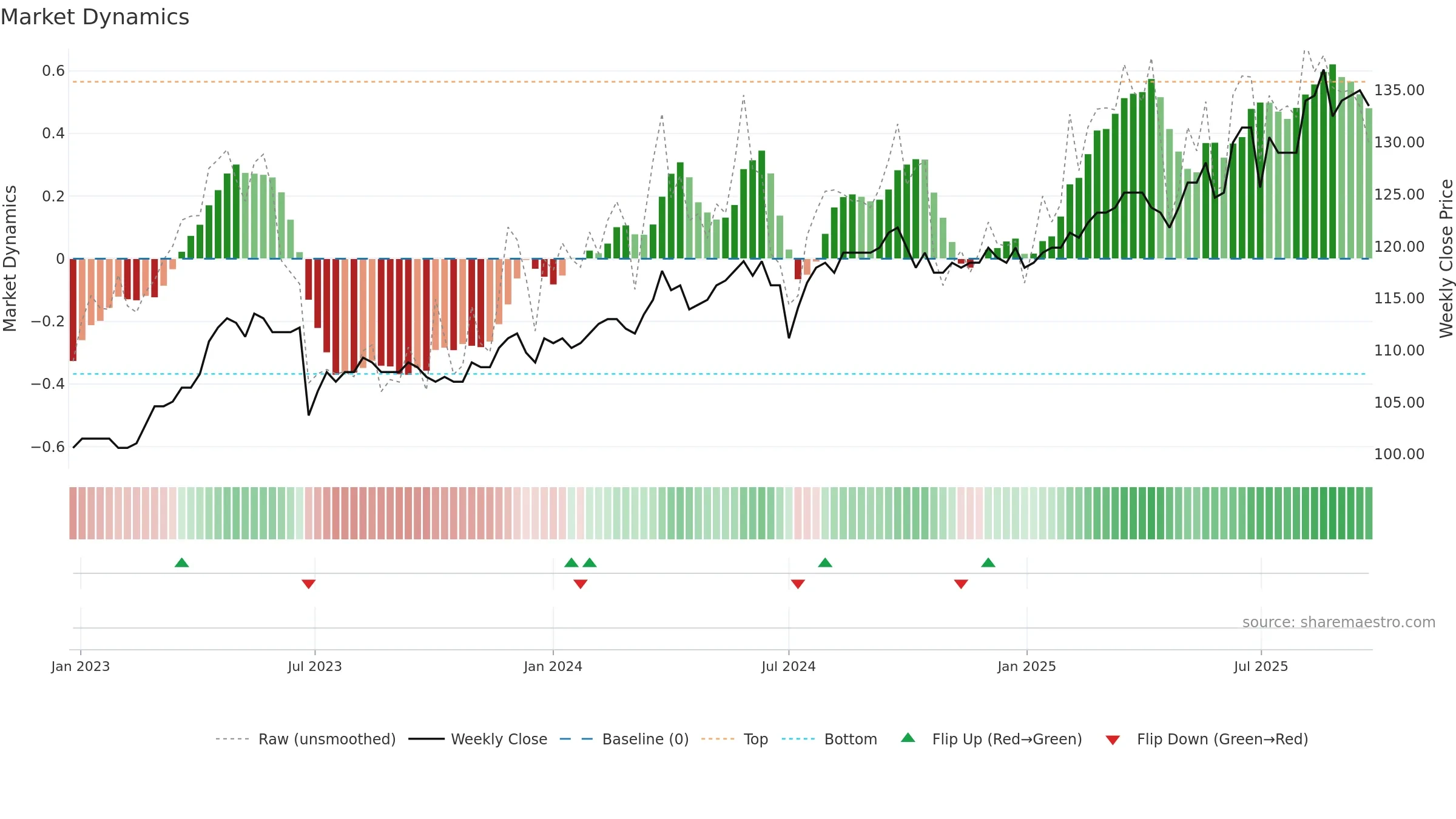Click the source: sharemaestro.com label

click(1339, 622)
